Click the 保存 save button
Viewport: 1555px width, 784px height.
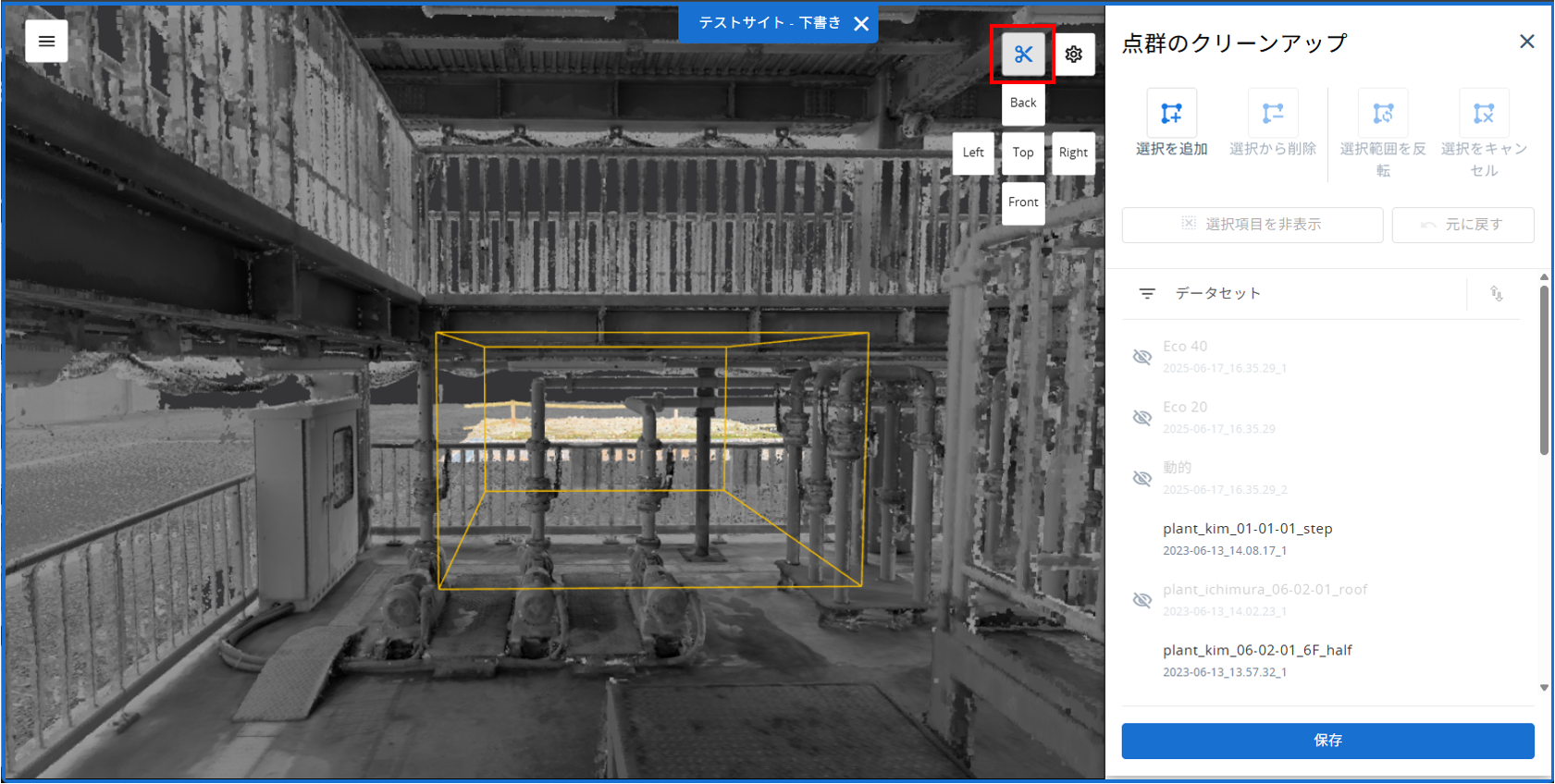point(1327,741)
